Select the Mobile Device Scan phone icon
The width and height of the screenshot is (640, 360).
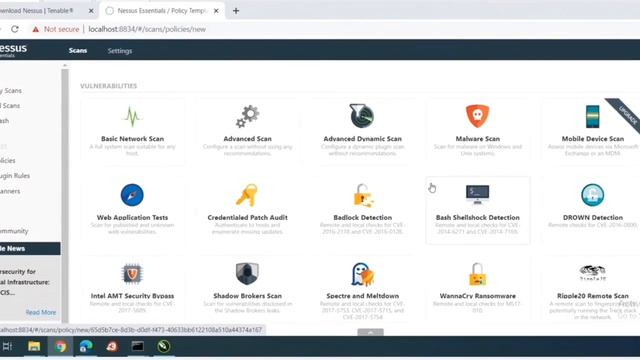click(x=592, y=116)
